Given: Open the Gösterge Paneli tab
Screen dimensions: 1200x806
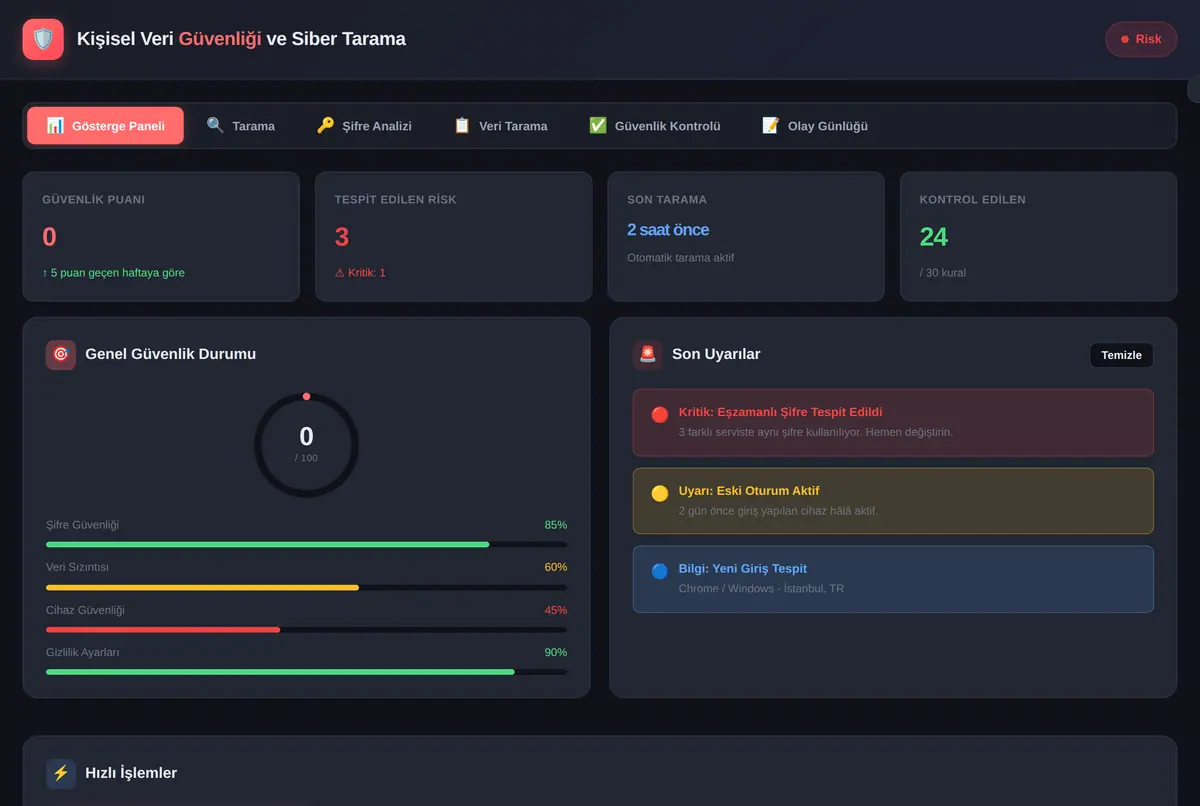Looking at the screenshot, I should point(105,126).
